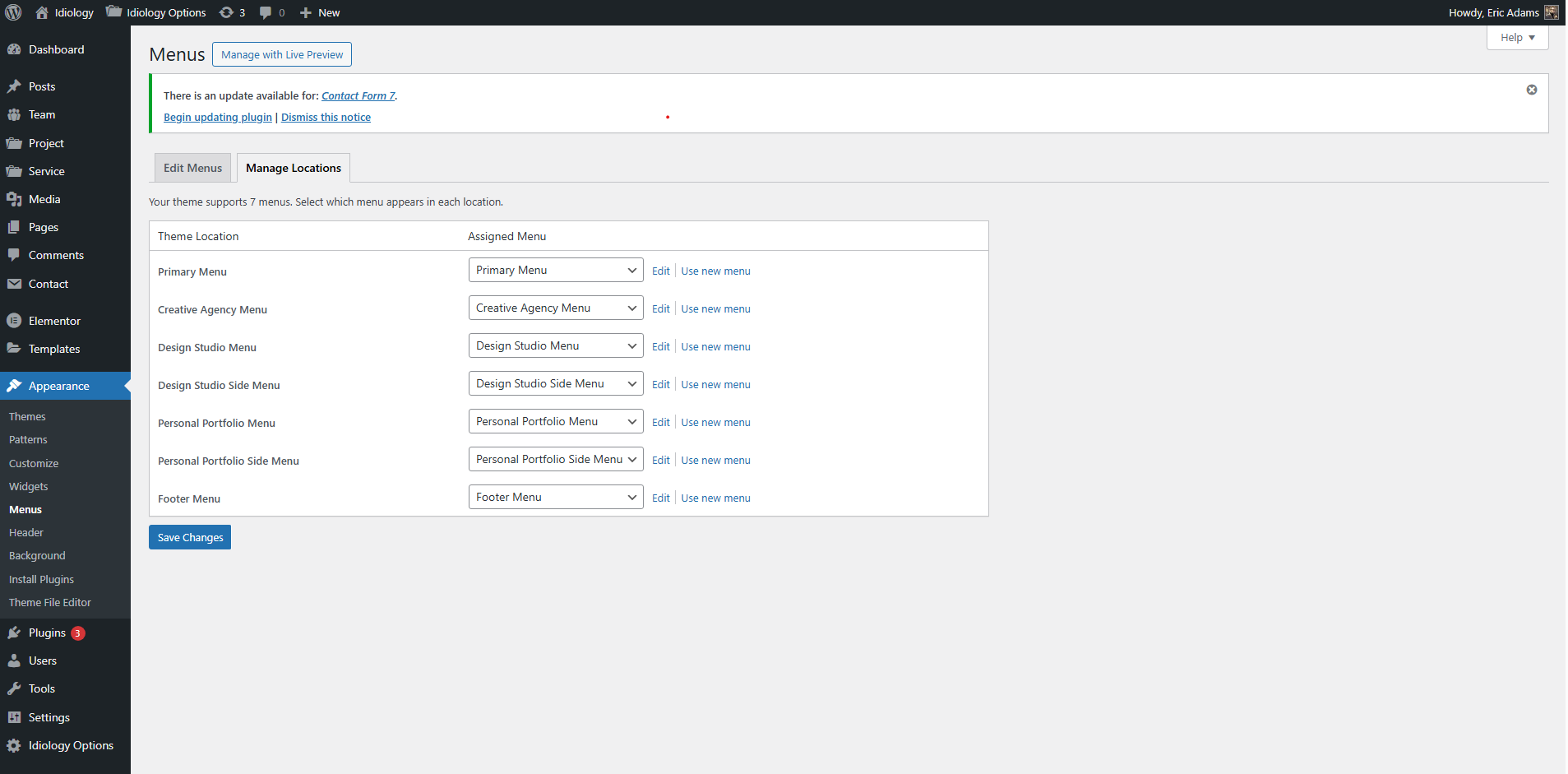Viewport: 1568px width, 774px height.
Task: Open Widgets under Appearance submenu
Action: coord(29,487)
